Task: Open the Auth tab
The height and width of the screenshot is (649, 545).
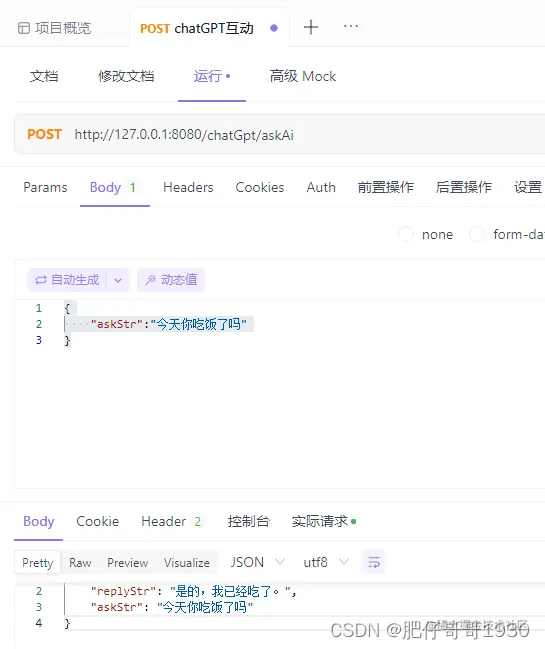Action: point(321,187)
